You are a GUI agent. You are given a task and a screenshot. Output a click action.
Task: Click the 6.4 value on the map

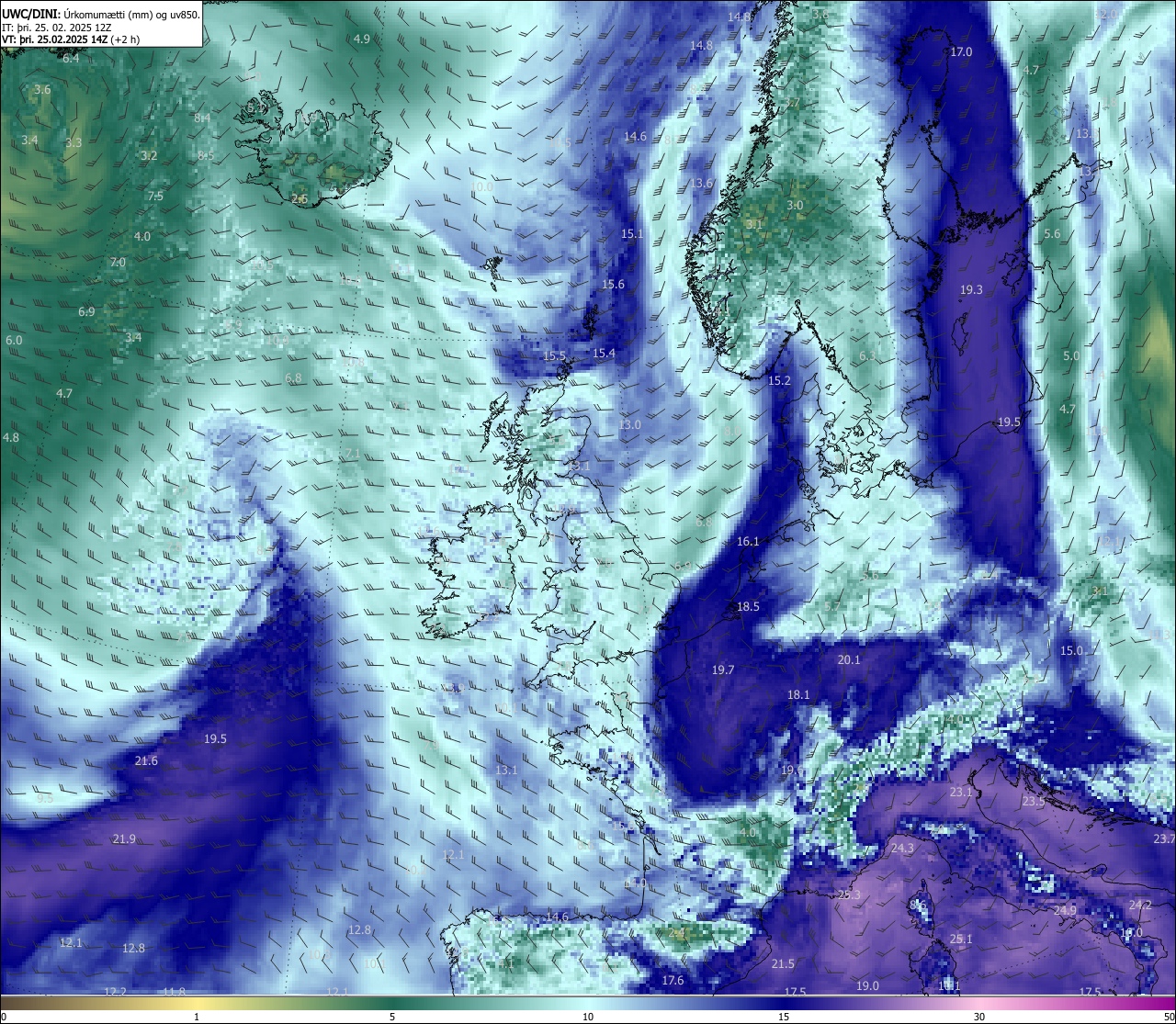[x=71, y=58]
